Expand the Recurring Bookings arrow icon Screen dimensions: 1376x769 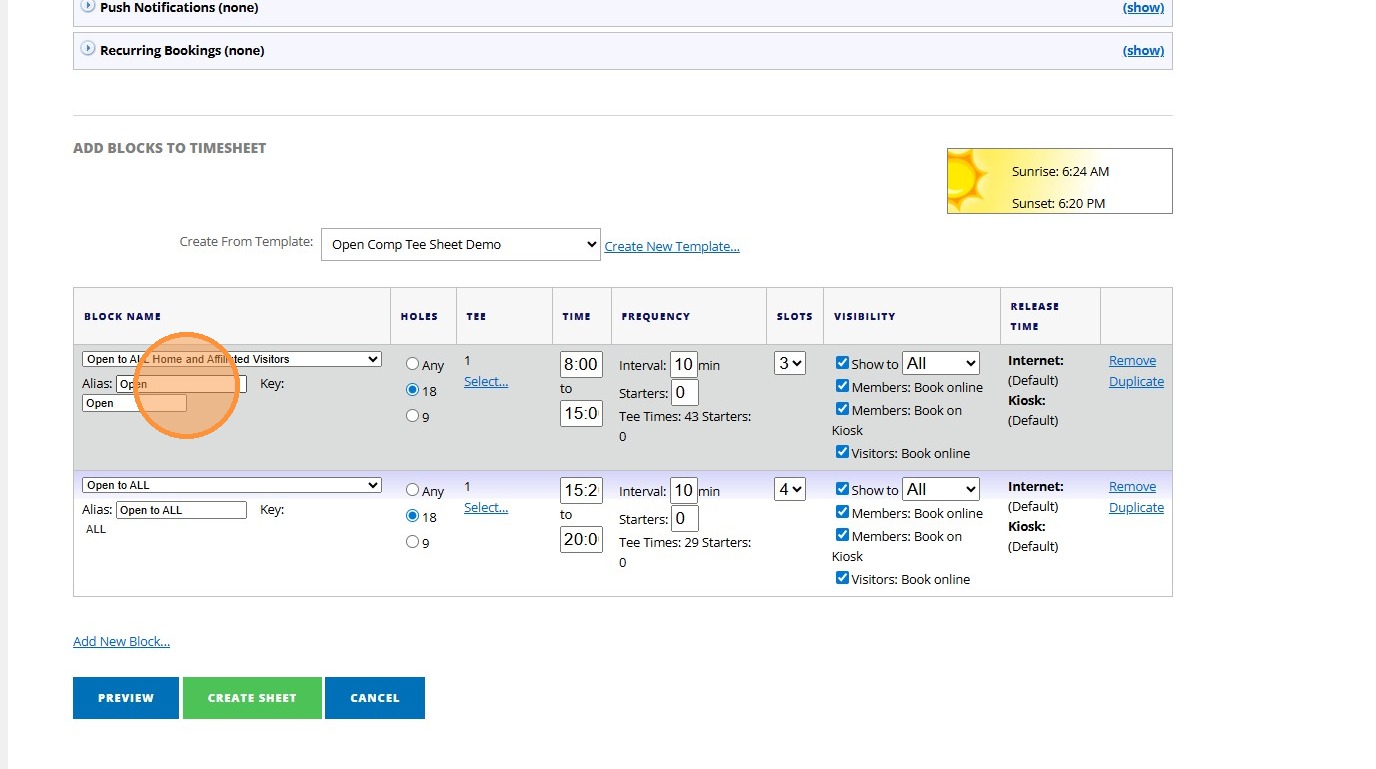[x=88, y=49]
